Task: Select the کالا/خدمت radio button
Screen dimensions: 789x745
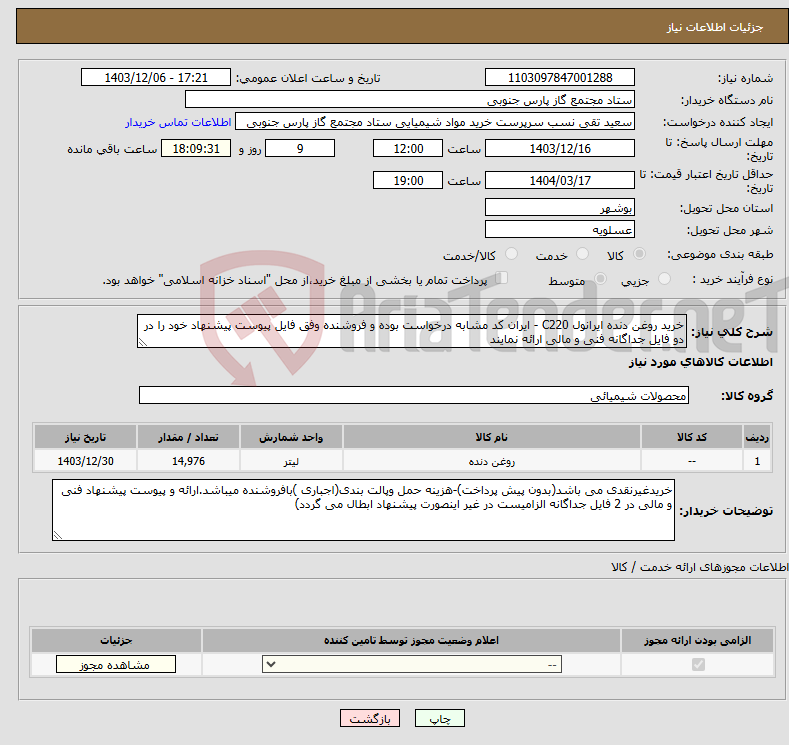Action: [x=511, y=254]
